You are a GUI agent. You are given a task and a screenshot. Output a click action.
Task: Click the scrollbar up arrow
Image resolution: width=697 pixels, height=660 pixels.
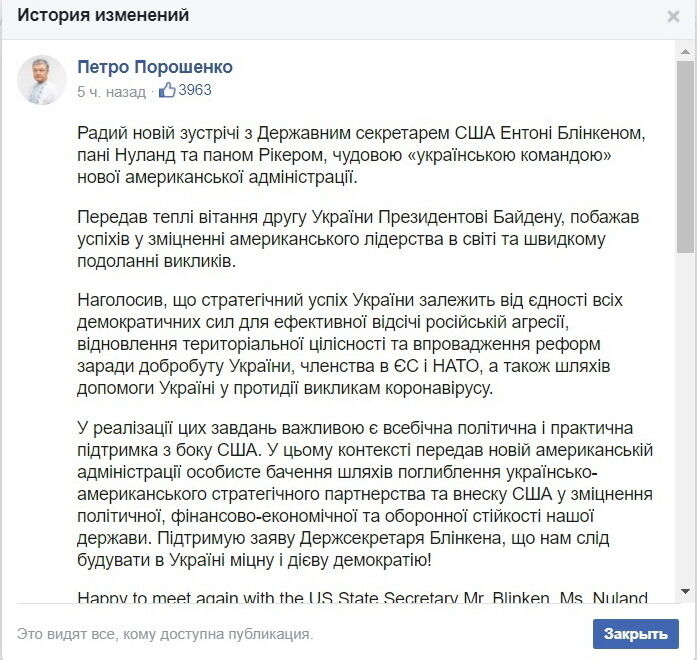[685, 49]
